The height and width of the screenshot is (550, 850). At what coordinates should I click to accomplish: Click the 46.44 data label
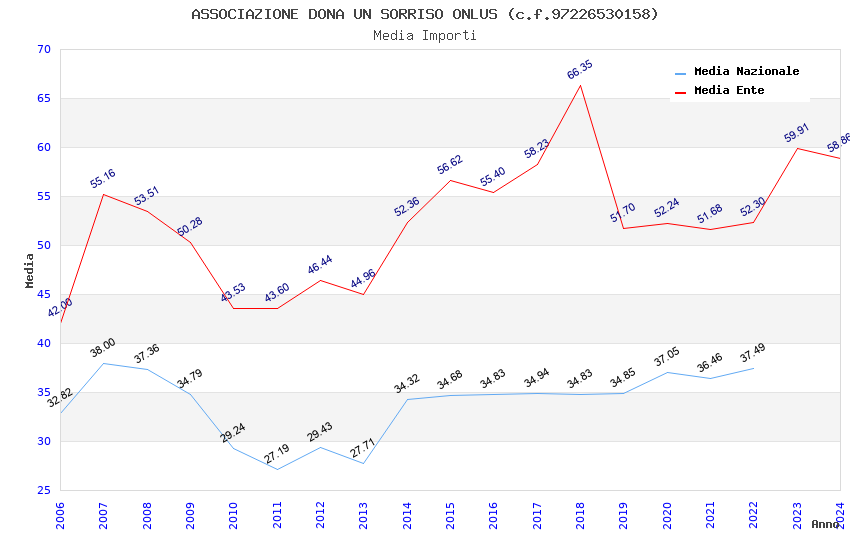[x=319, y=264]
